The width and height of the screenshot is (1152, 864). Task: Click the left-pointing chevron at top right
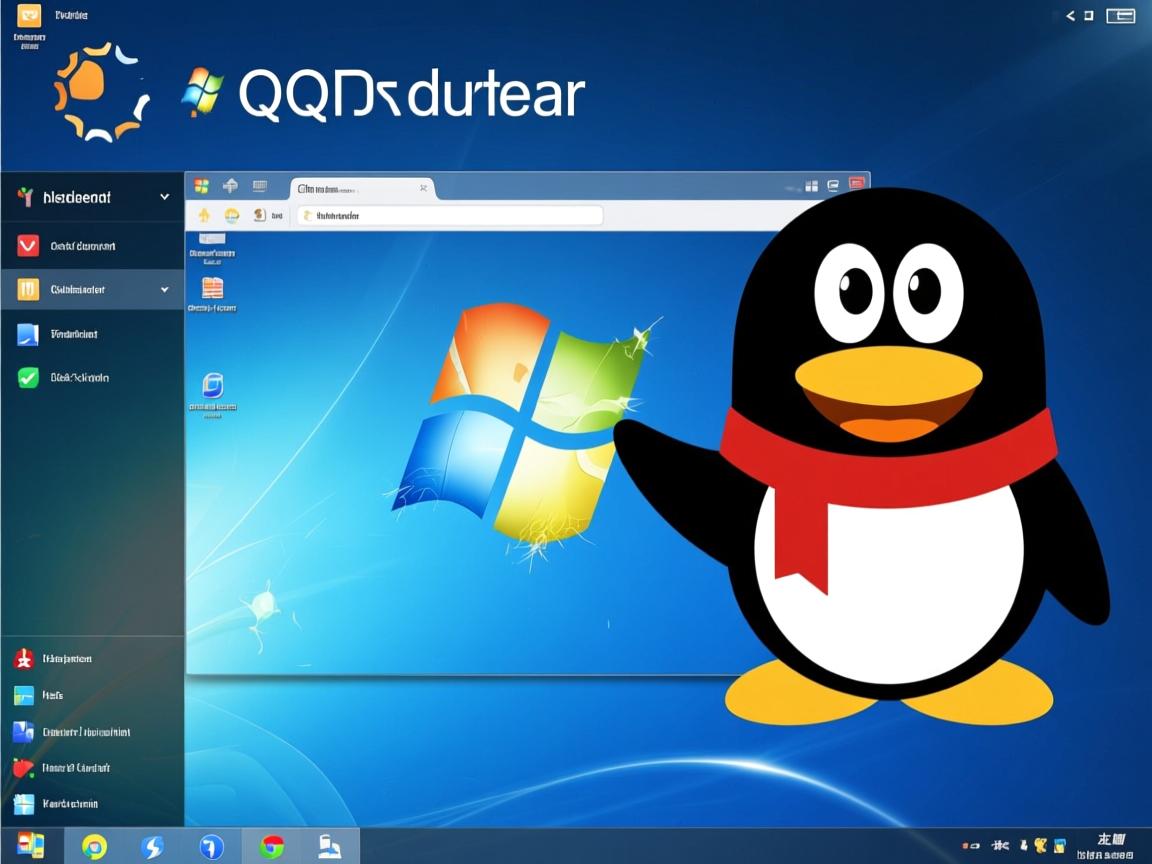coord(1070,15)
